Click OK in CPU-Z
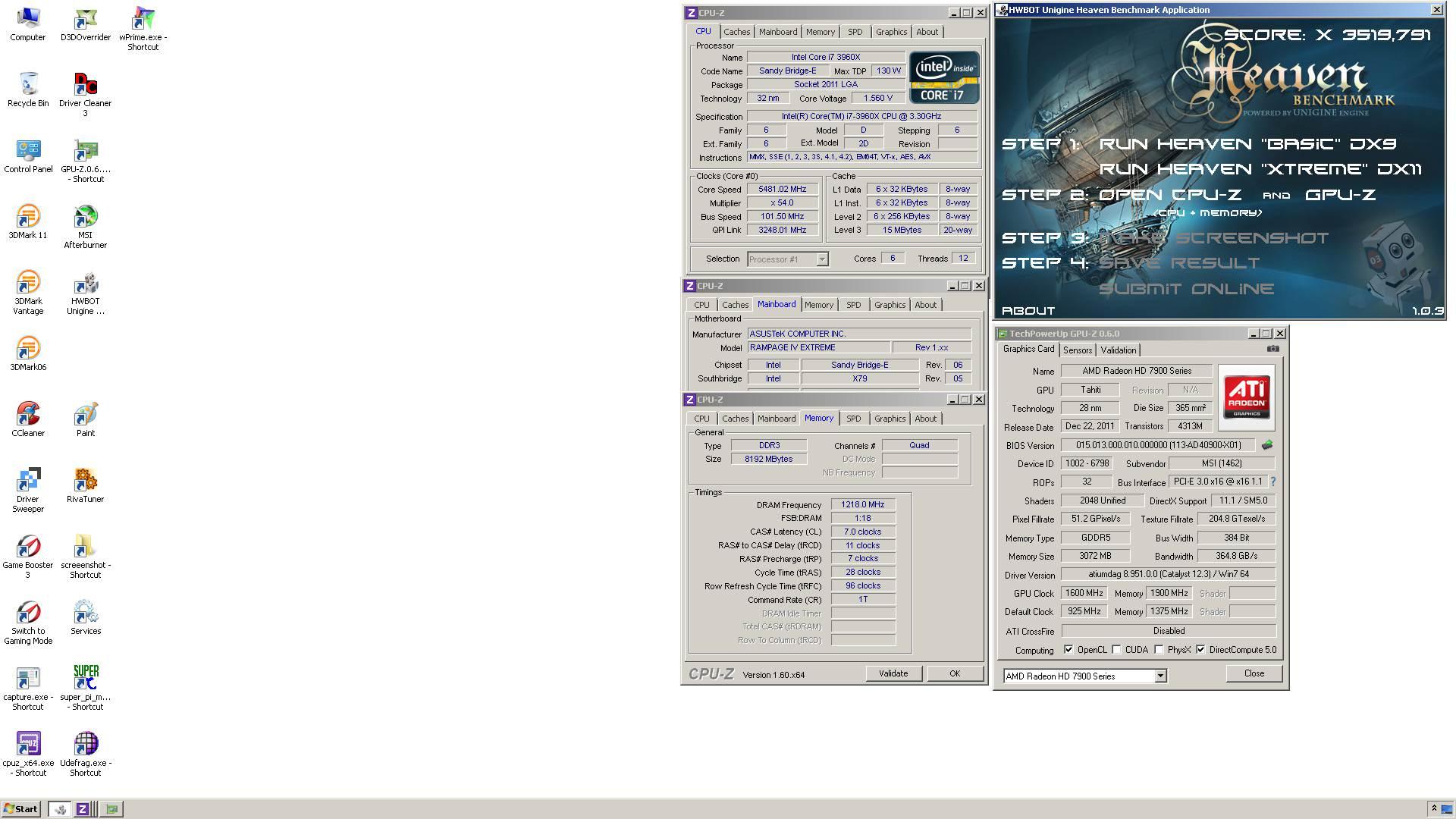This screenshot has width=1456, height=819. [x=955, y=673]
